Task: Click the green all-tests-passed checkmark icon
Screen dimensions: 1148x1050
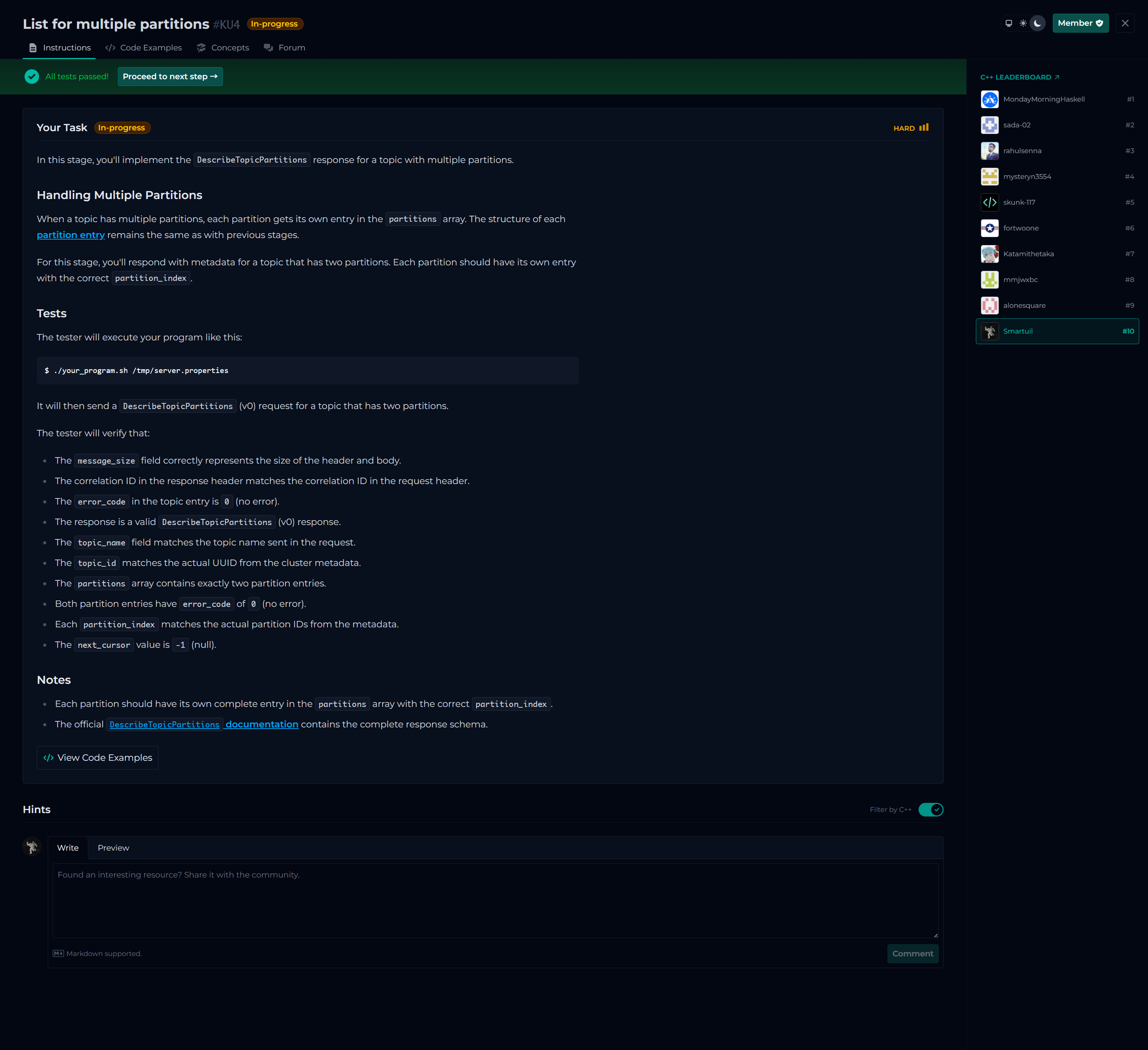Action: click(x=32, y=76)
